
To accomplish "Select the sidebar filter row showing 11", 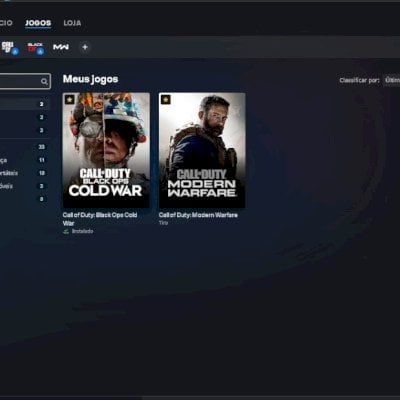I will [25, 160].
